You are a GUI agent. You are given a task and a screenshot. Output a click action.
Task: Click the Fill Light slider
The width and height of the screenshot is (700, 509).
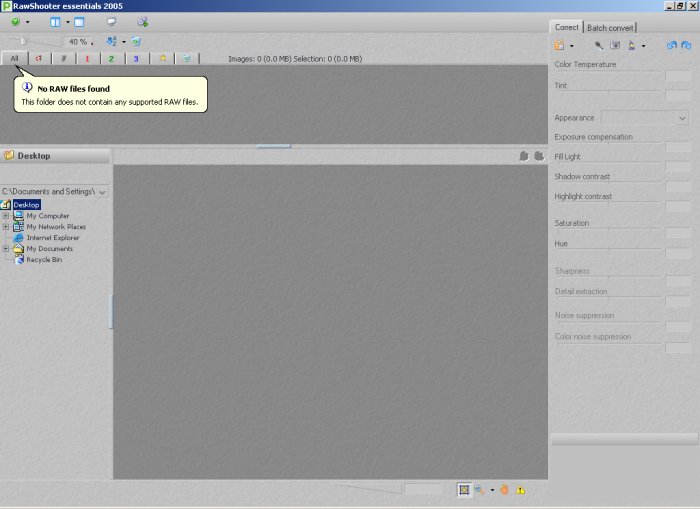[x=608, y=163]
